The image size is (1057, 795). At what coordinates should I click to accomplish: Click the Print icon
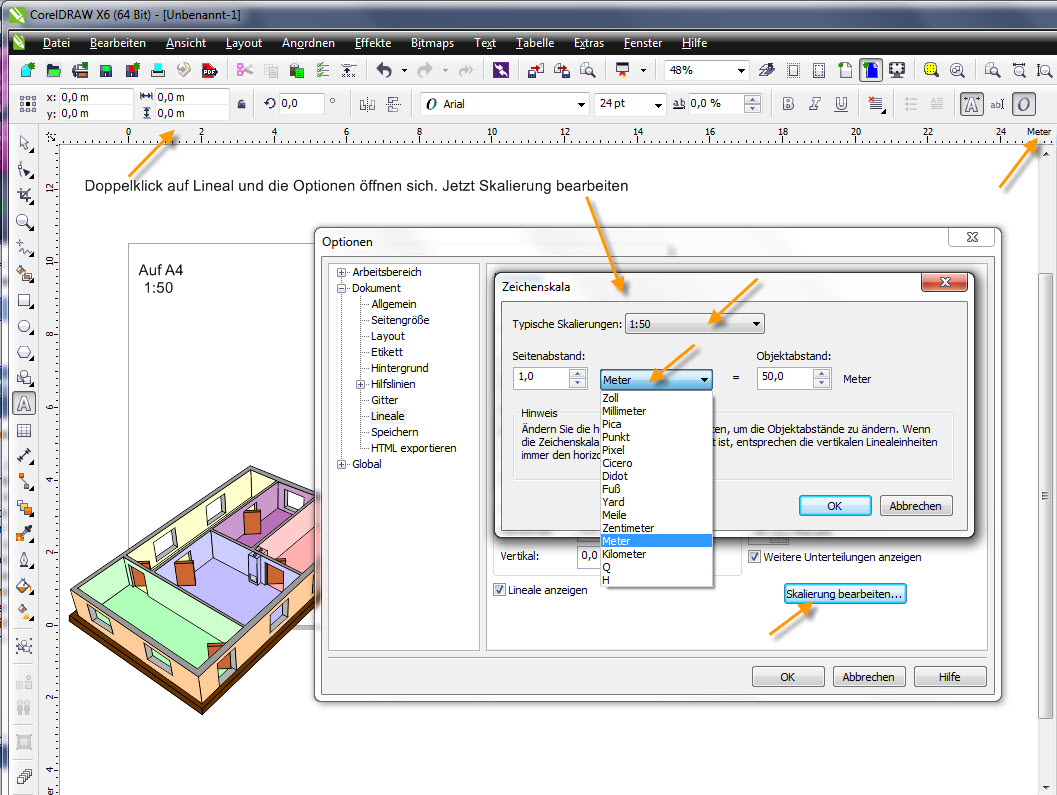click(x=158, y=70)
